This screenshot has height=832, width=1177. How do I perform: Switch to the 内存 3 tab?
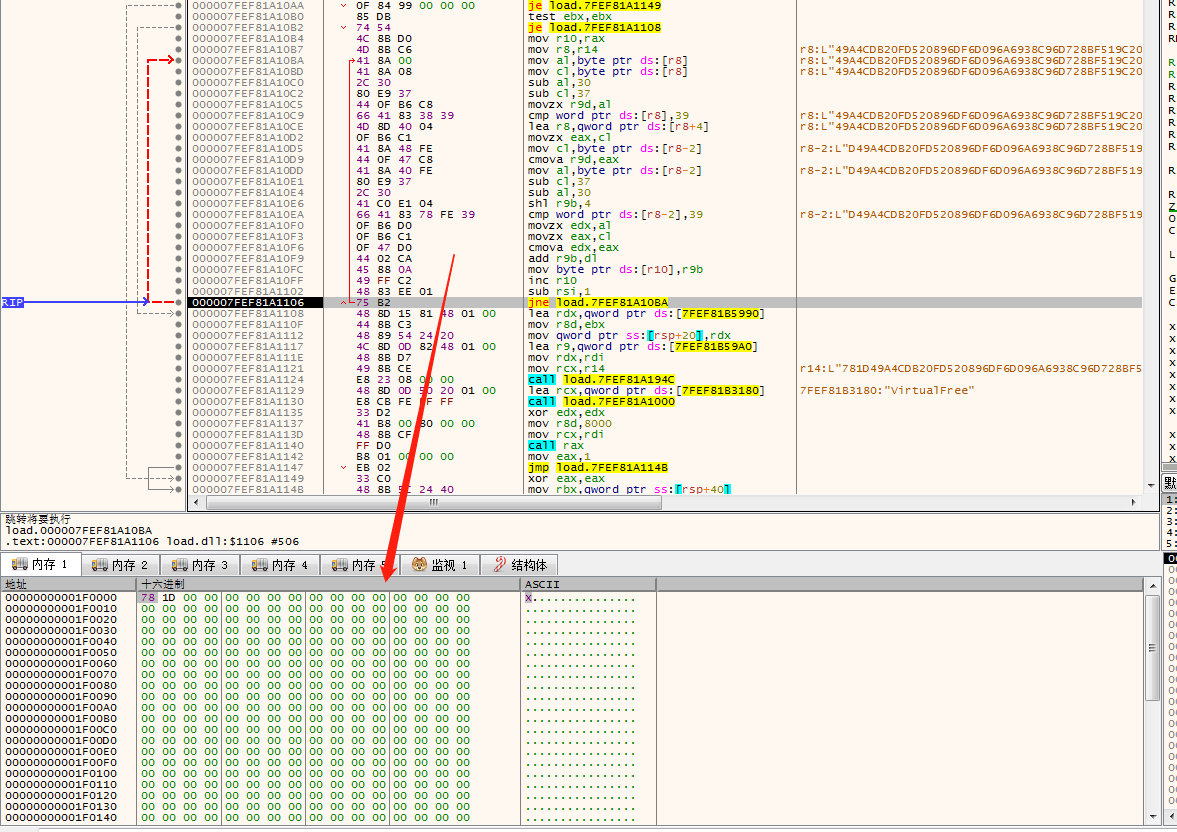[x=200, y=565]
